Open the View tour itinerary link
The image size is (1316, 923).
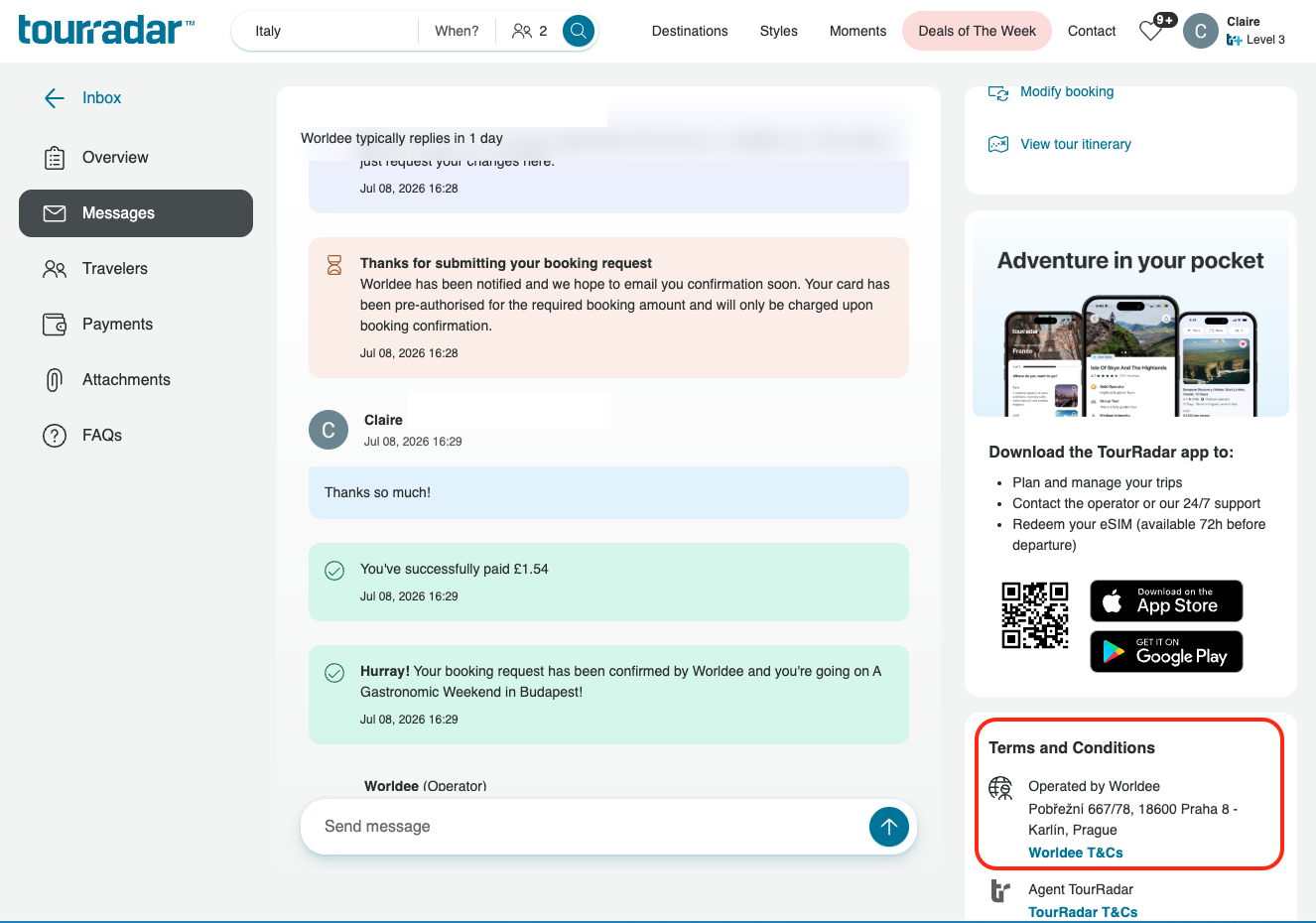tap(1076, 144)
